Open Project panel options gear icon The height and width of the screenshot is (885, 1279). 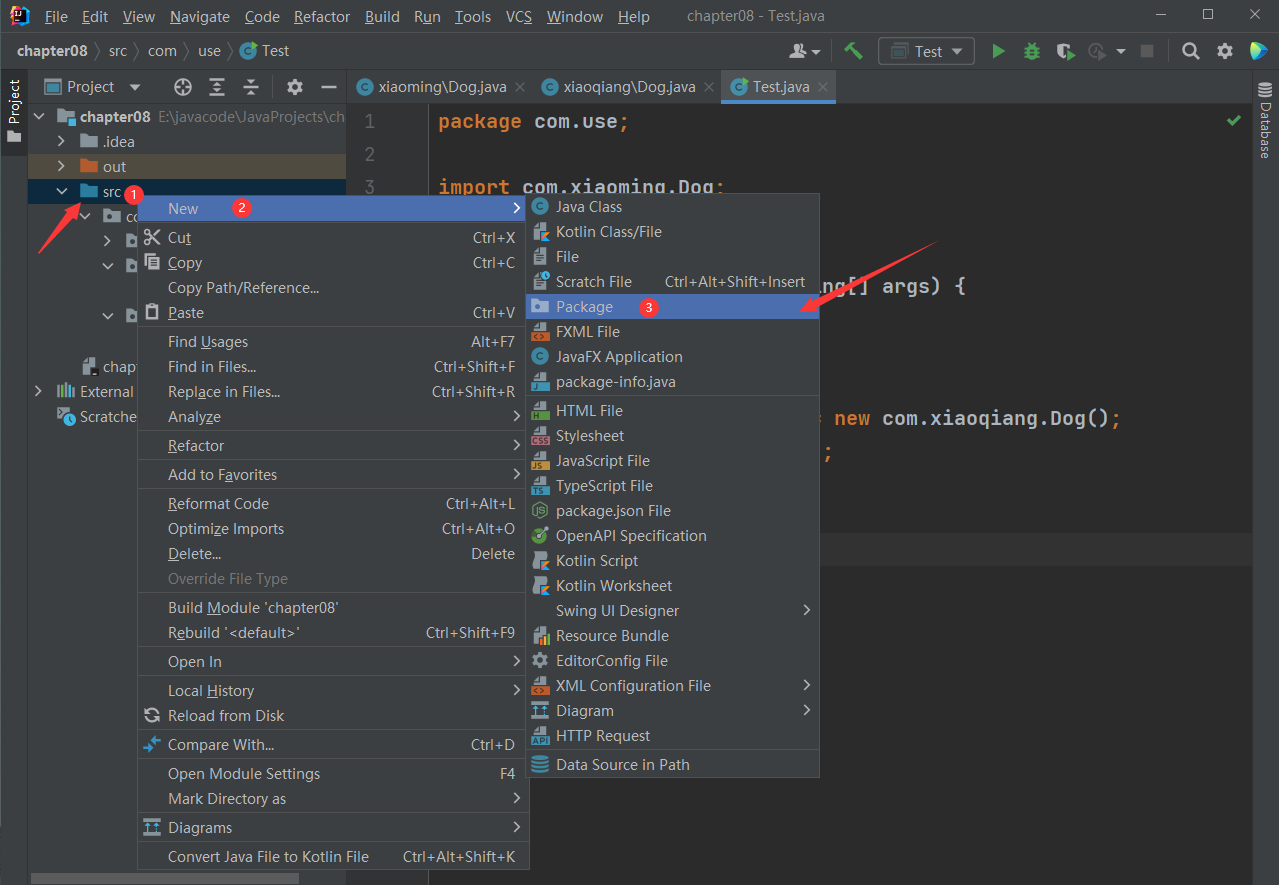pos(294,87)
